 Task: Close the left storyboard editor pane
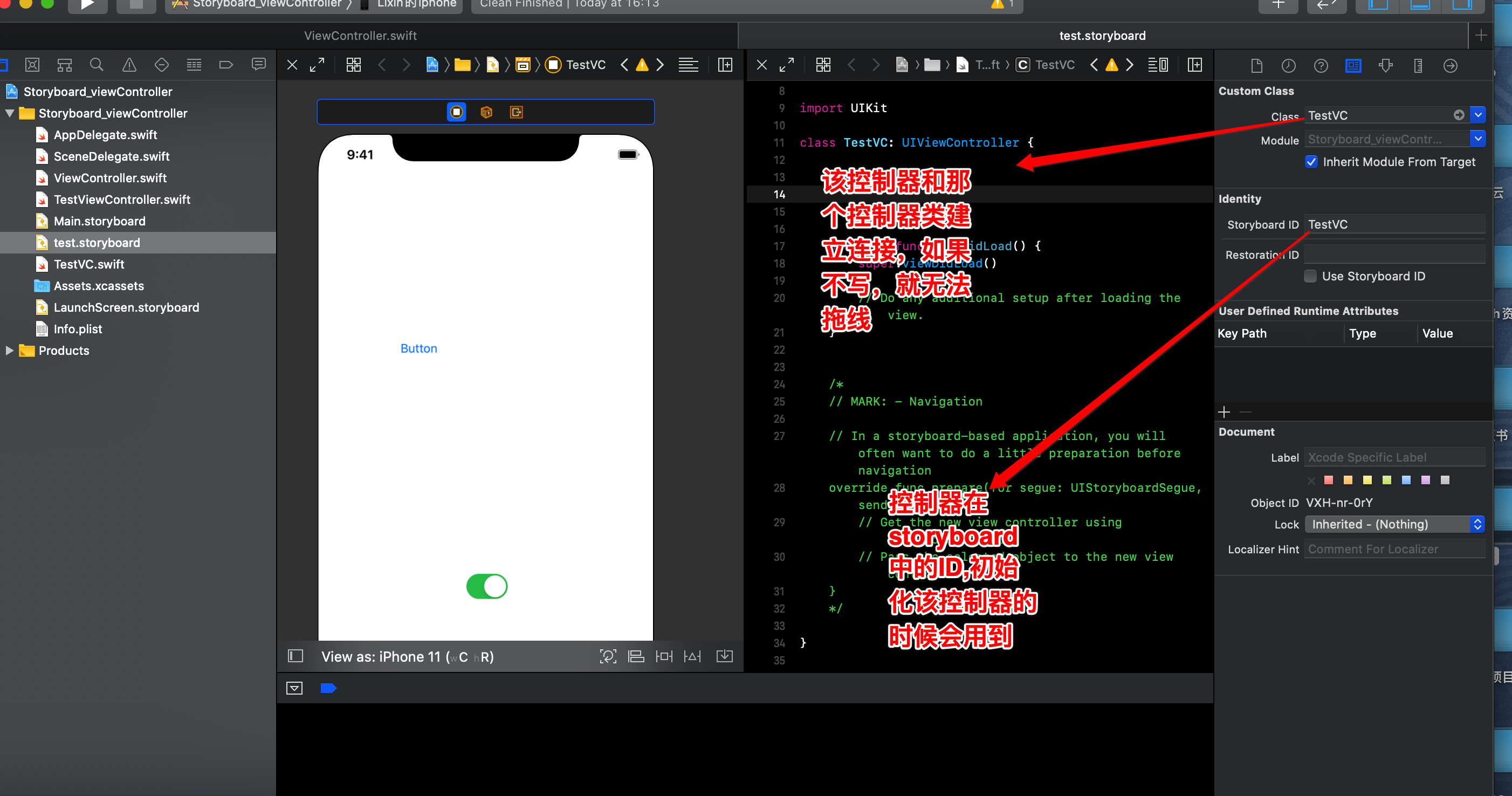(292, 65)
